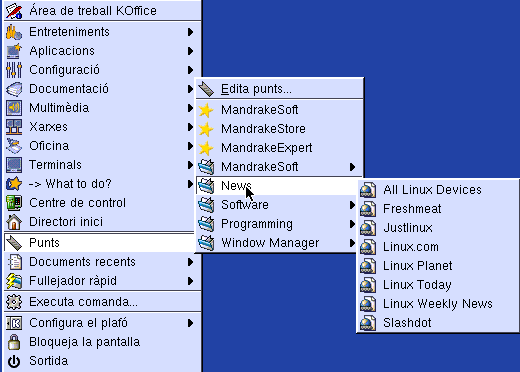Expand the Window Manager submenu arrow
Screen dimensions: 520x372
[x=352, y=243]
